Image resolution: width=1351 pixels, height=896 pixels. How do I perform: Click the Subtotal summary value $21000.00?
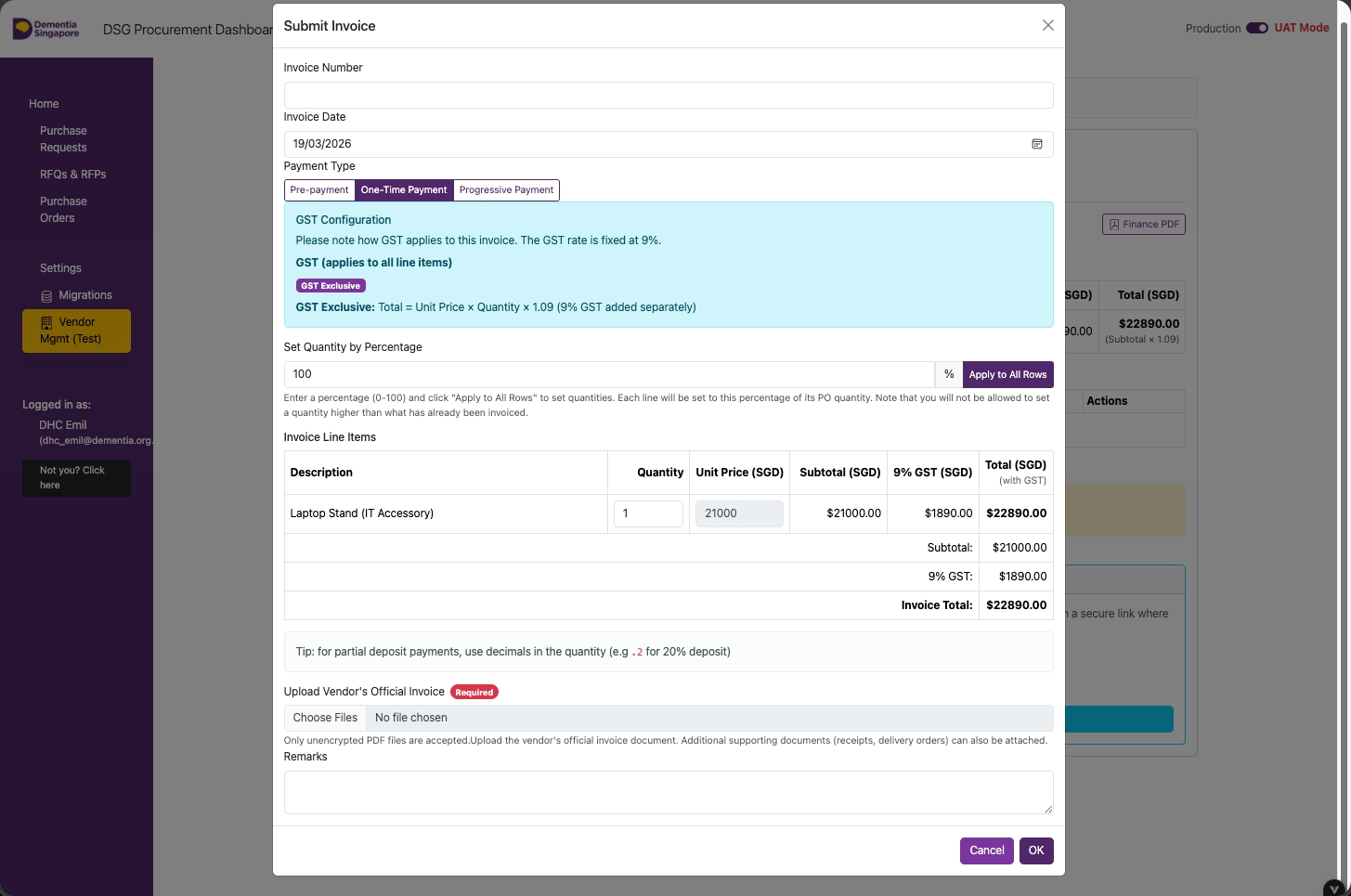tap(1020, 548)
